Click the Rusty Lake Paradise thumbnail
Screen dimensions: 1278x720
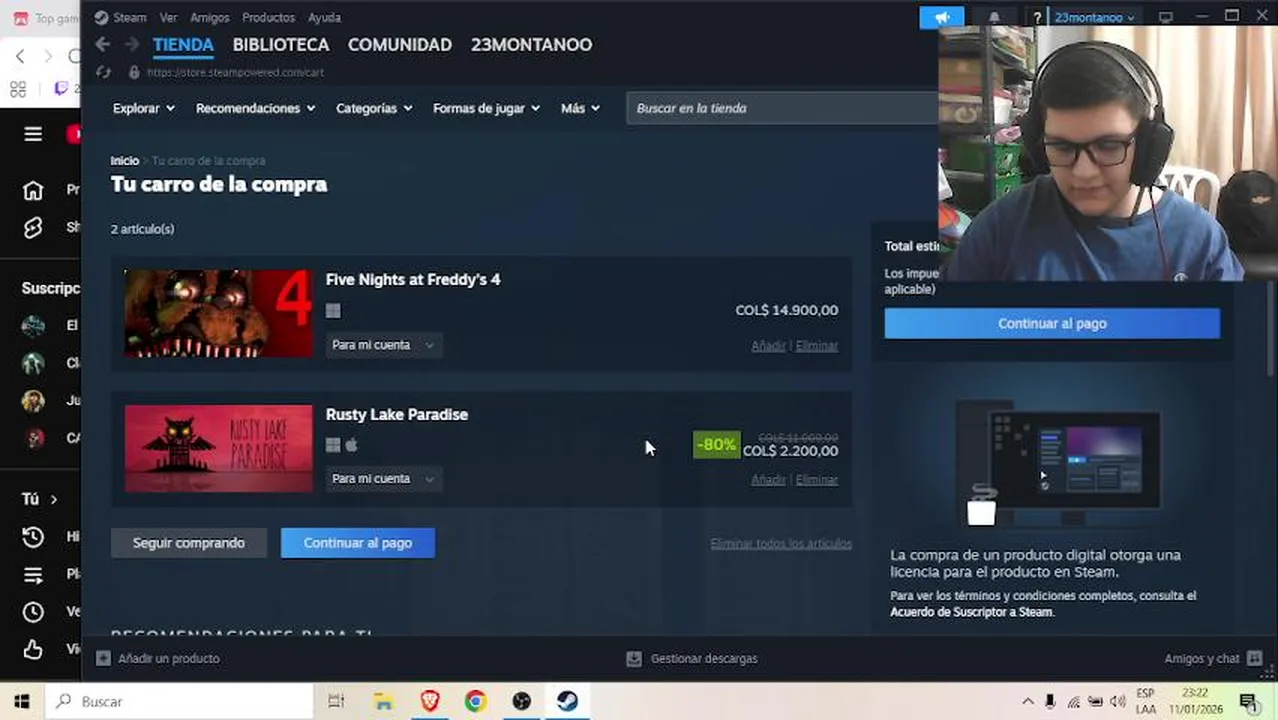(x=219, y=449)
